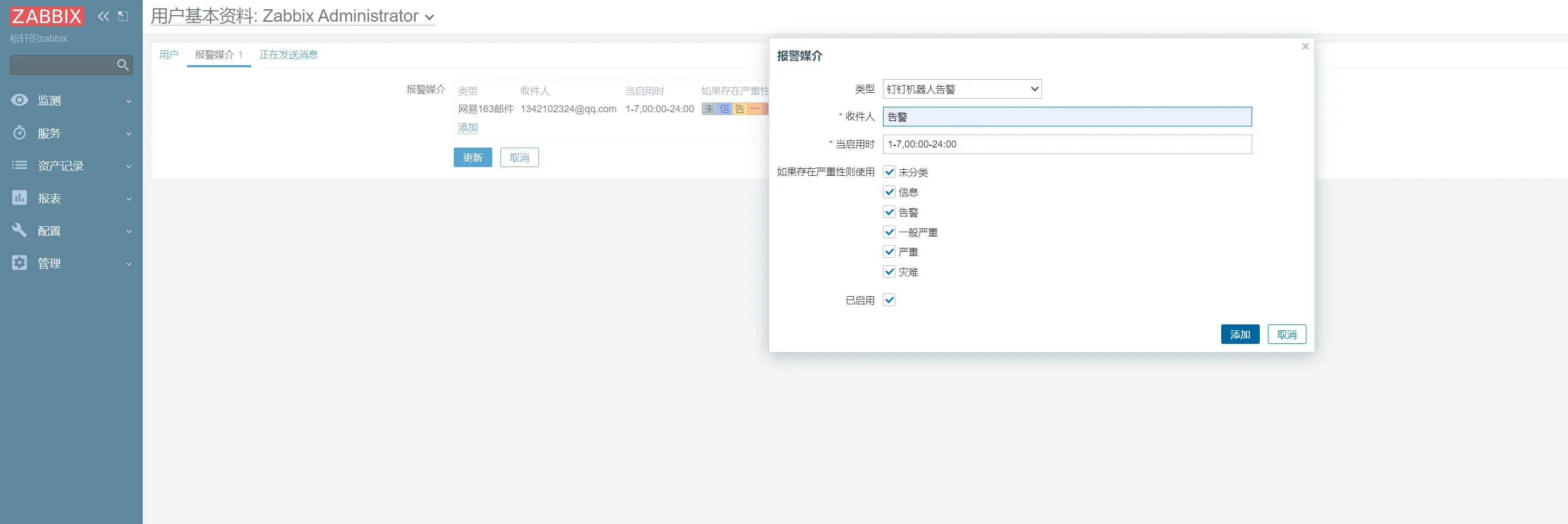Click the ZABBIX logo
This screenshot has height=524, width=1568.
46,16
